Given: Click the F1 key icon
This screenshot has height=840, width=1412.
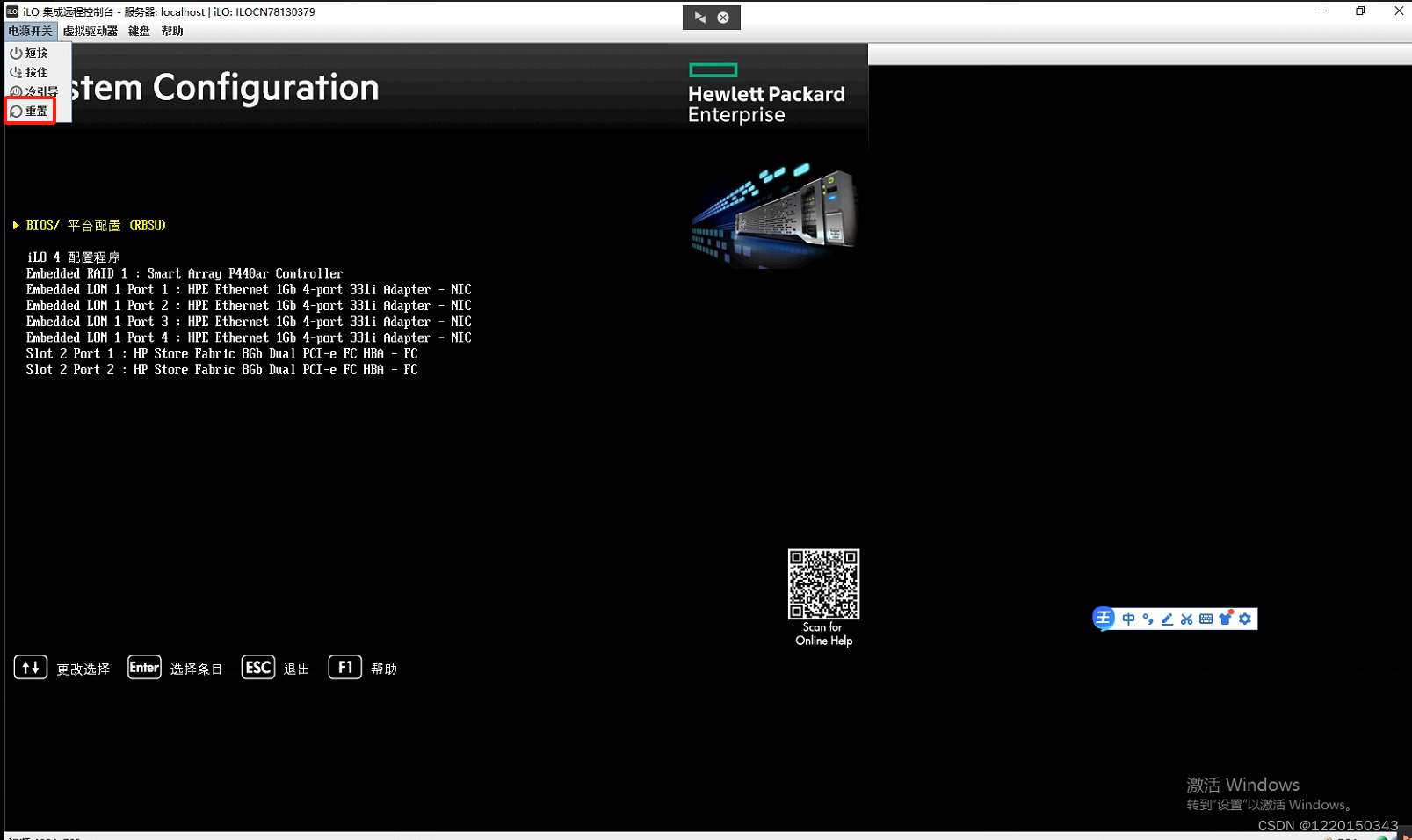Looking at the screenshot, I should coord(345,668).
